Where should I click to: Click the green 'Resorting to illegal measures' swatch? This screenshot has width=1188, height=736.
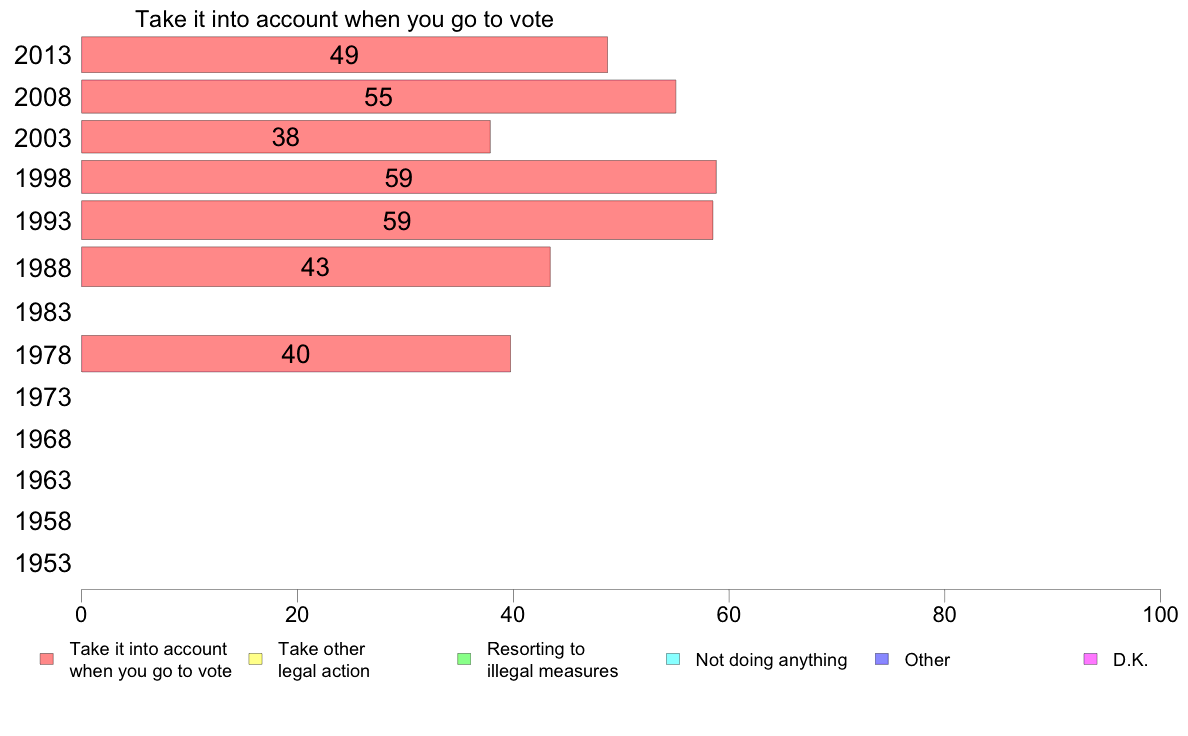tap(464, 659)
